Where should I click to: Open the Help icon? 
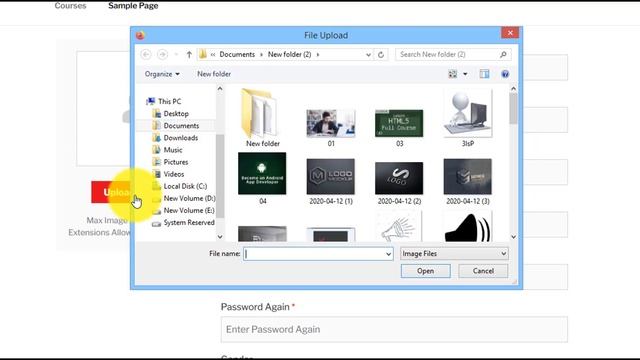(505, 74)
